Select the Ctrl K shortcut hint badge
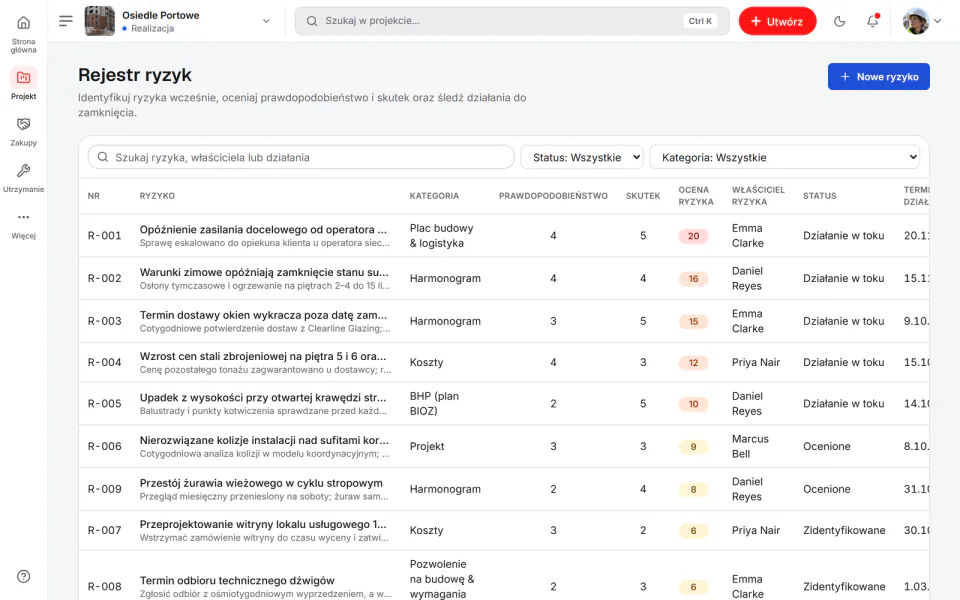Screen dimensions: 960x600 tap(700, 21)
